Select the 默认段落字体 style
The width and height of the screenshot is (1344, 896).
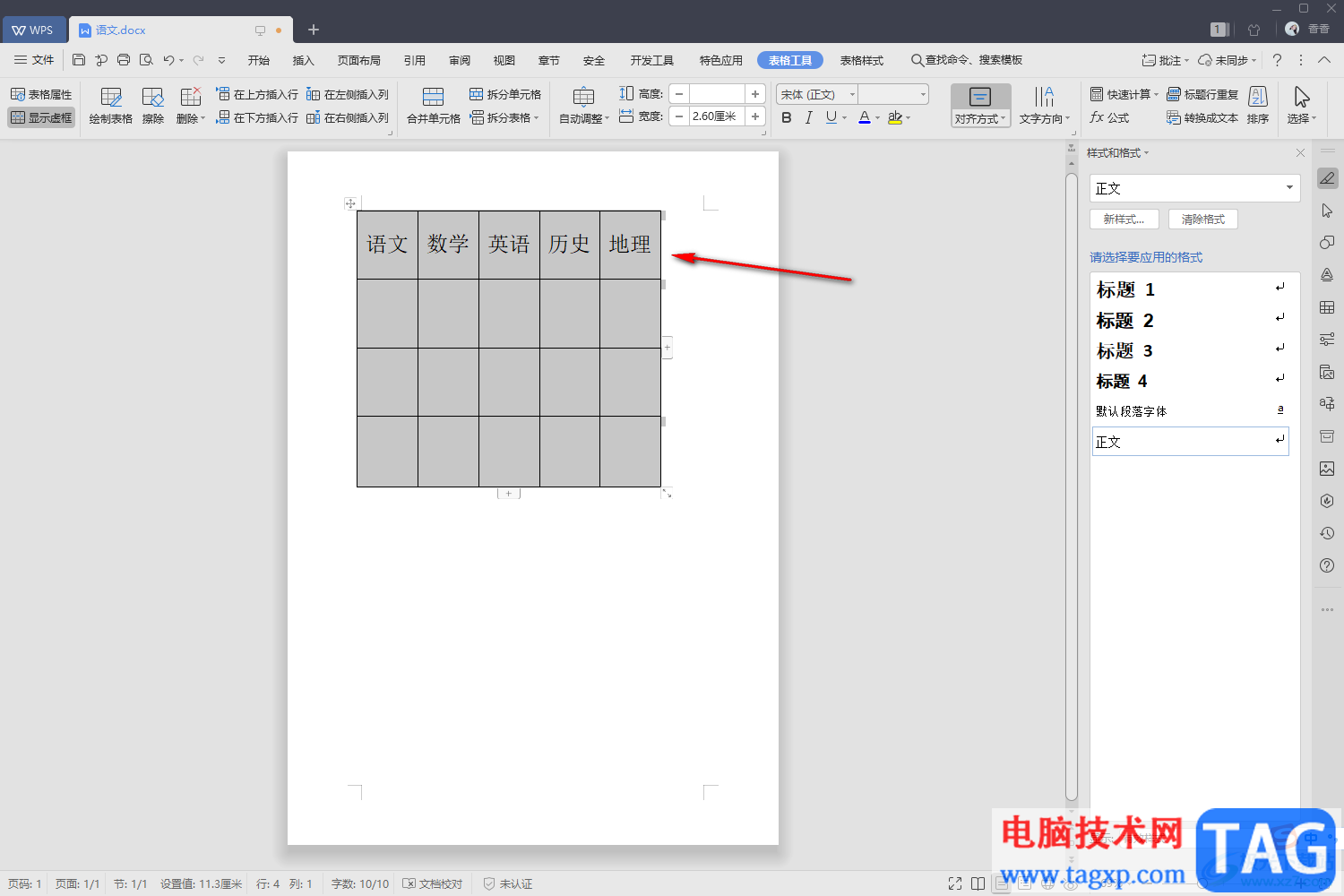(x=1190, y=411)
